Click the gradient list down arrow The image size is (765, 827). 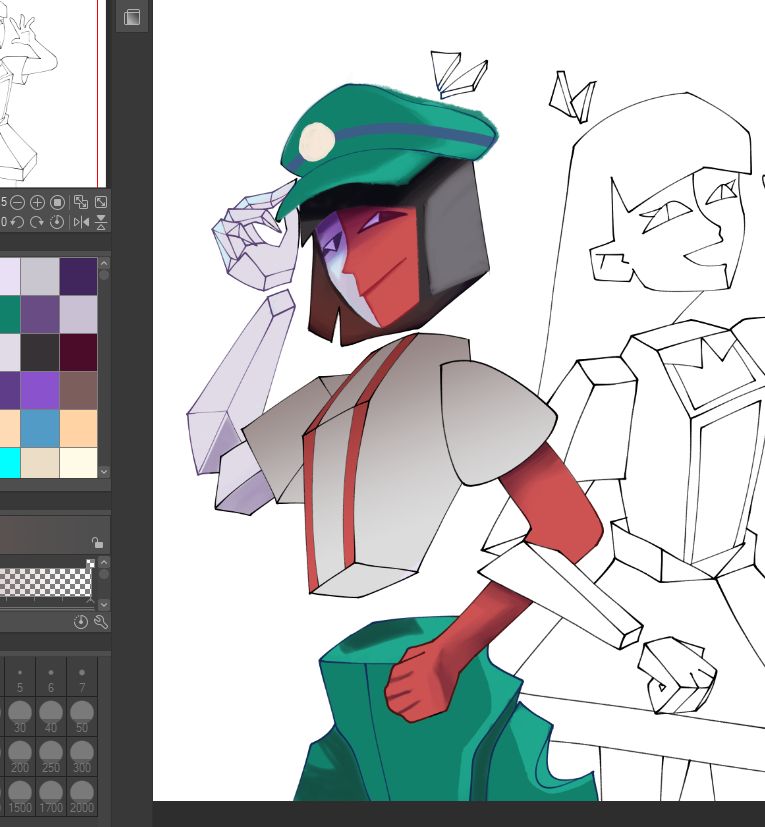point(104,604)
